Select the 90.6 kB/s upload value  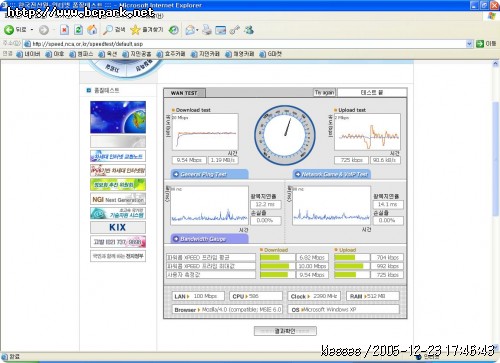[385, 160]
